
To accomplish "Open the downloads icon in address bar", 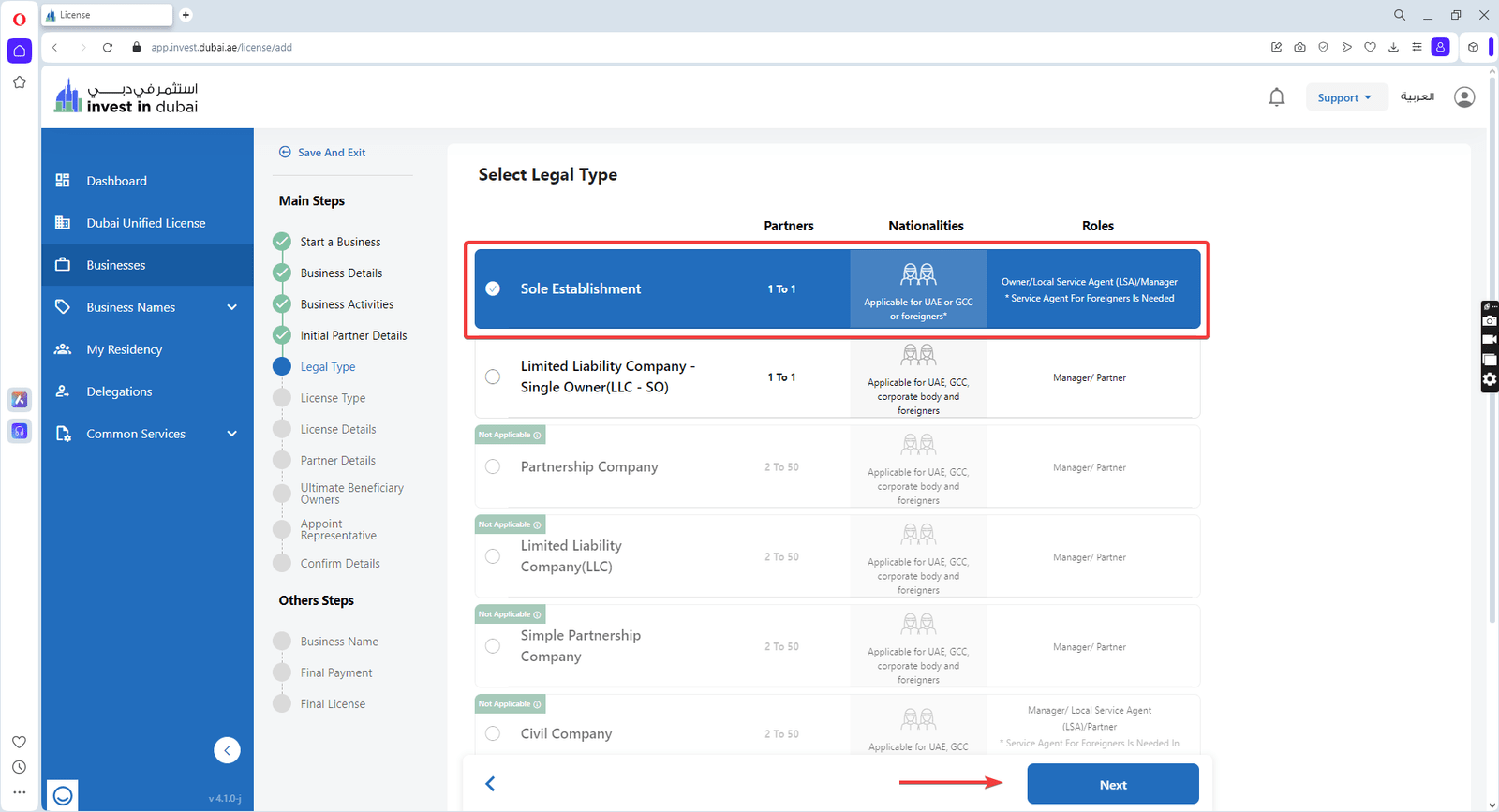I will (x=1393, y=47).
